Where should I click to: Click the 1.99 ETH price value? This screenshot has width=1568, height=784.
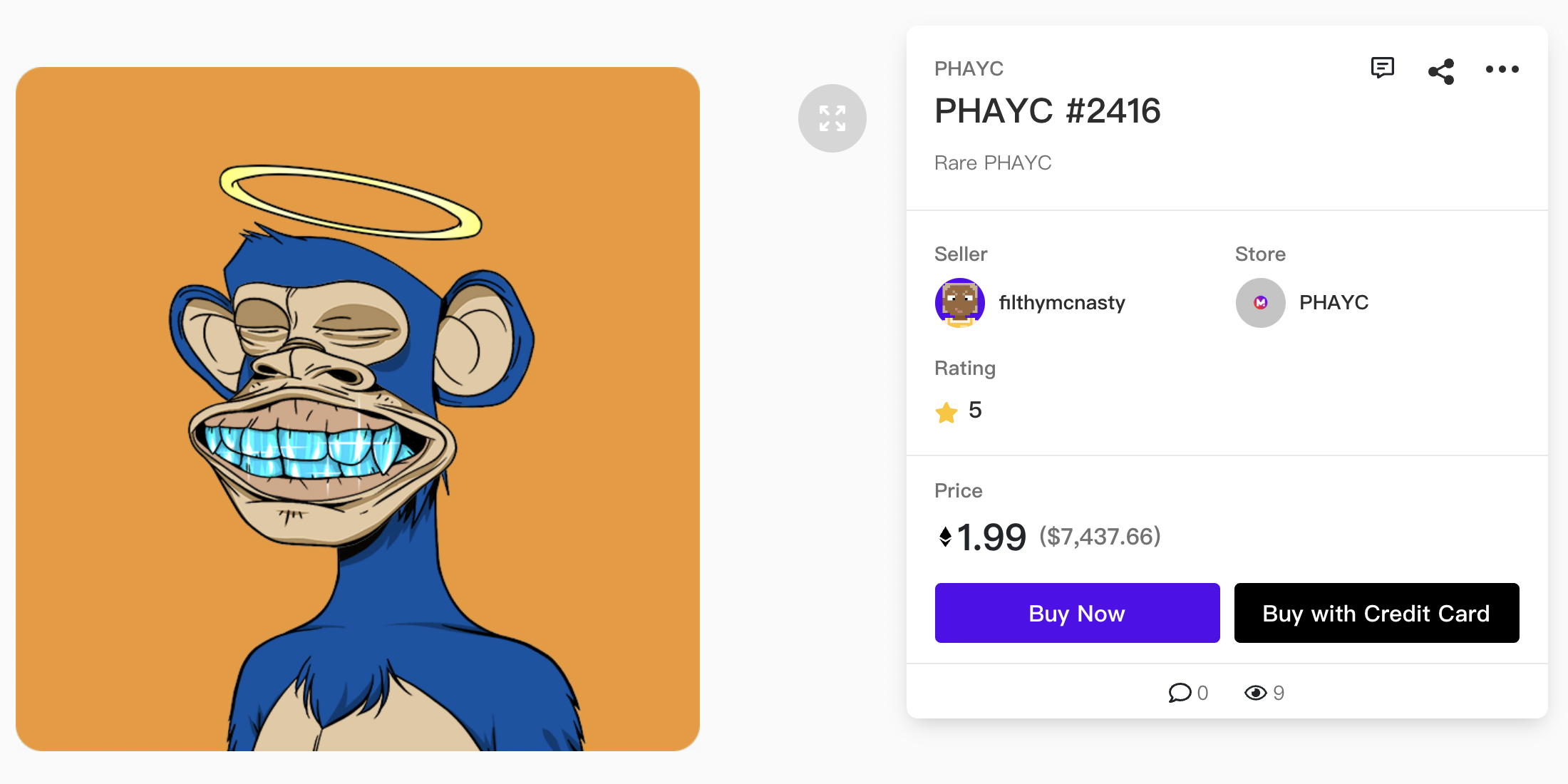click(991, 537)
